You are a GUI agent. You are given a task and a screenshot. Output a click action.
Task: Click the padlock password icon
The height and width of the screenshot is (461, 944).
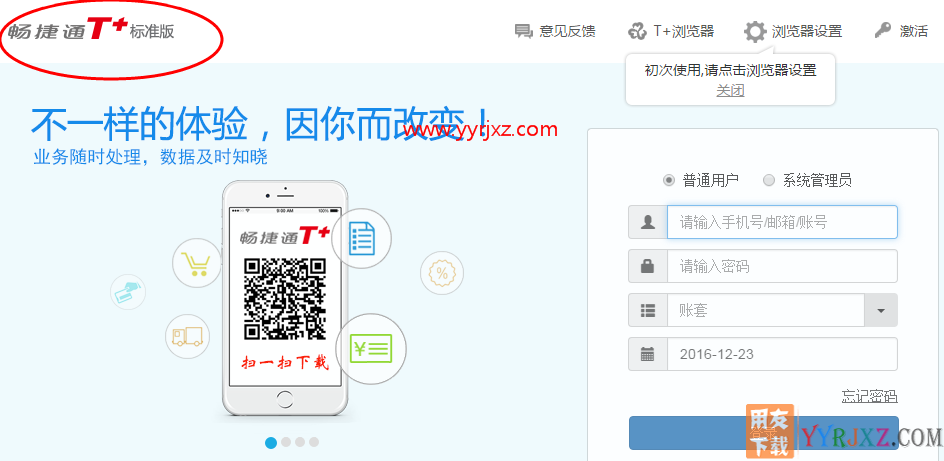click(x=648, y=266)
